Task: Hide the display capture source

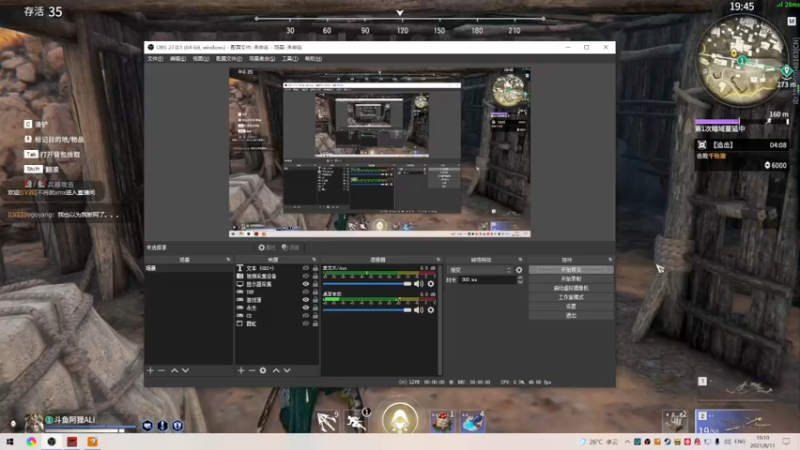Action: tap(306, 284)
